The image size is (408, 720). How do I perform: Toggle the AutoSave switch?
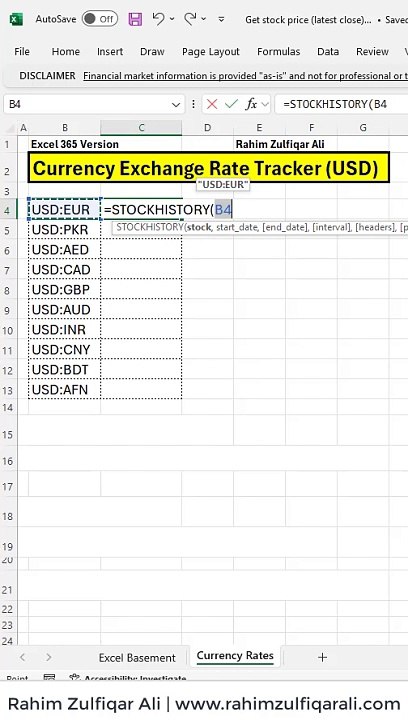pyautogui.click(x=100, y=19)
